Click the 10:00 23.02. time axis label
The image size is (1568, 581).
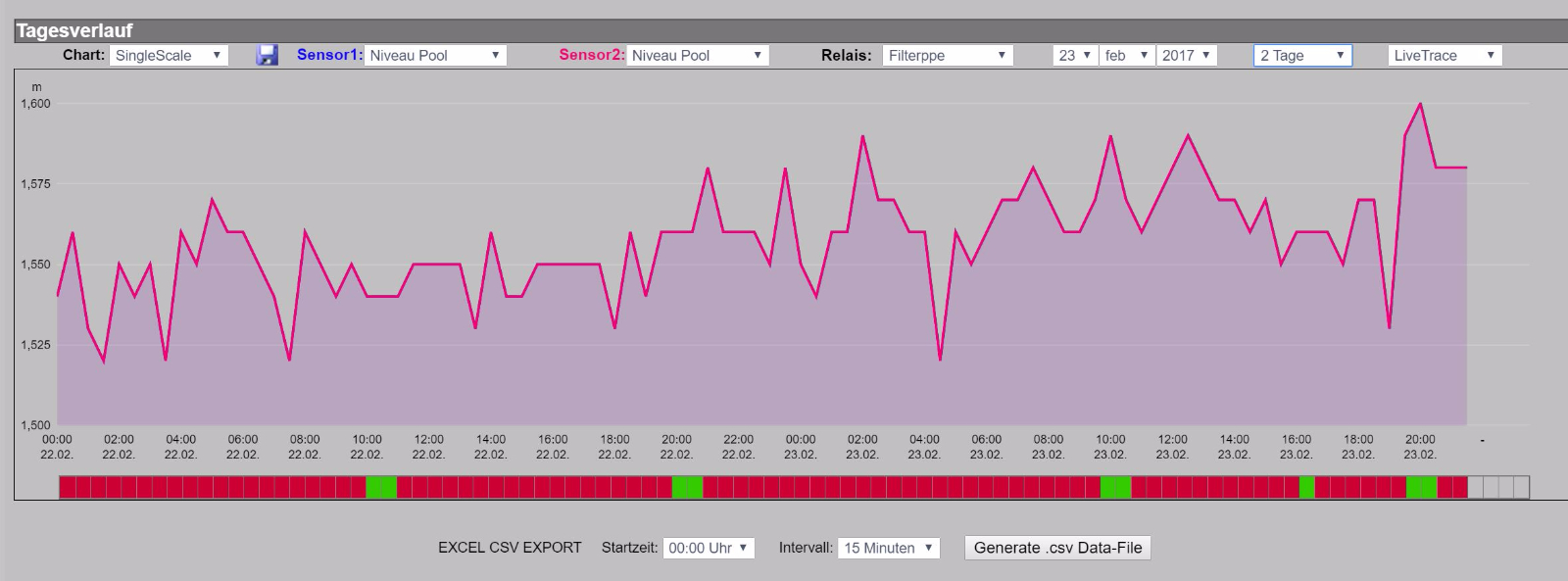1110,447
